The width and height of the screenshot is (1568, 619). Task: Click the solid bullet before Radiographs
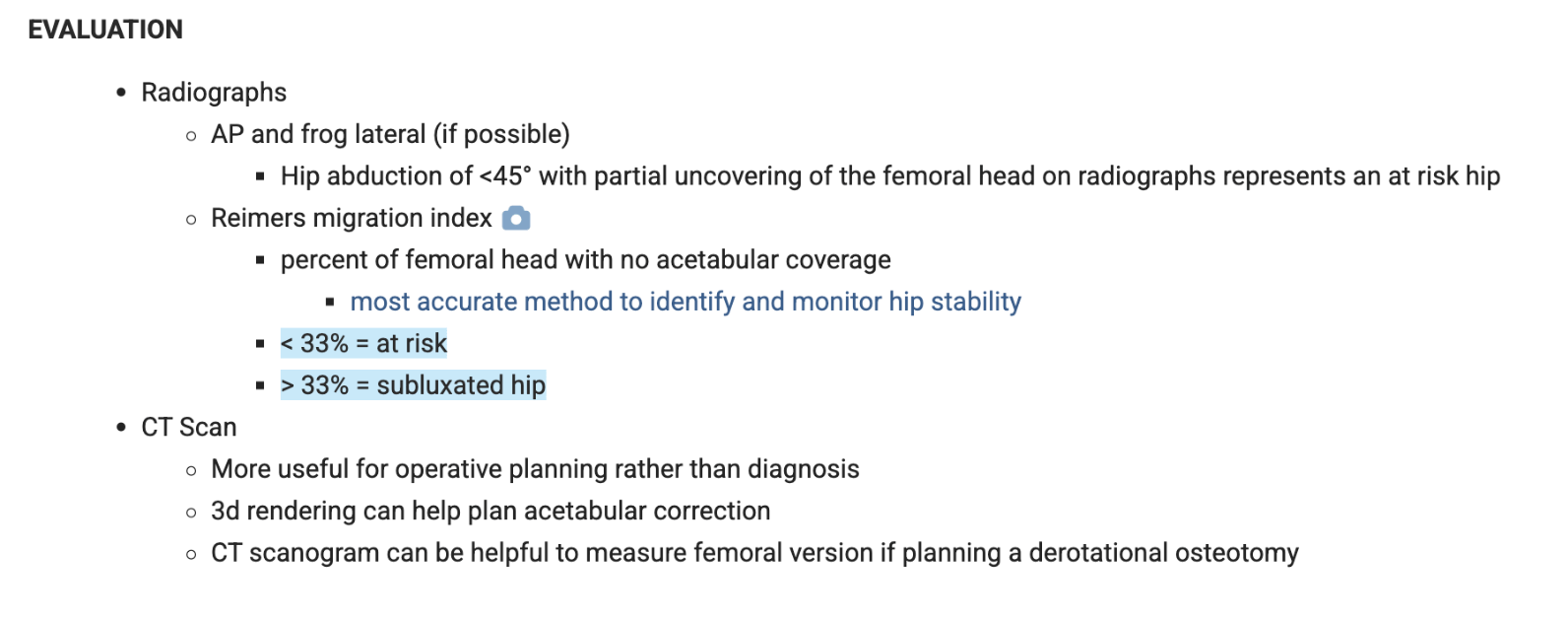[121, 93]
